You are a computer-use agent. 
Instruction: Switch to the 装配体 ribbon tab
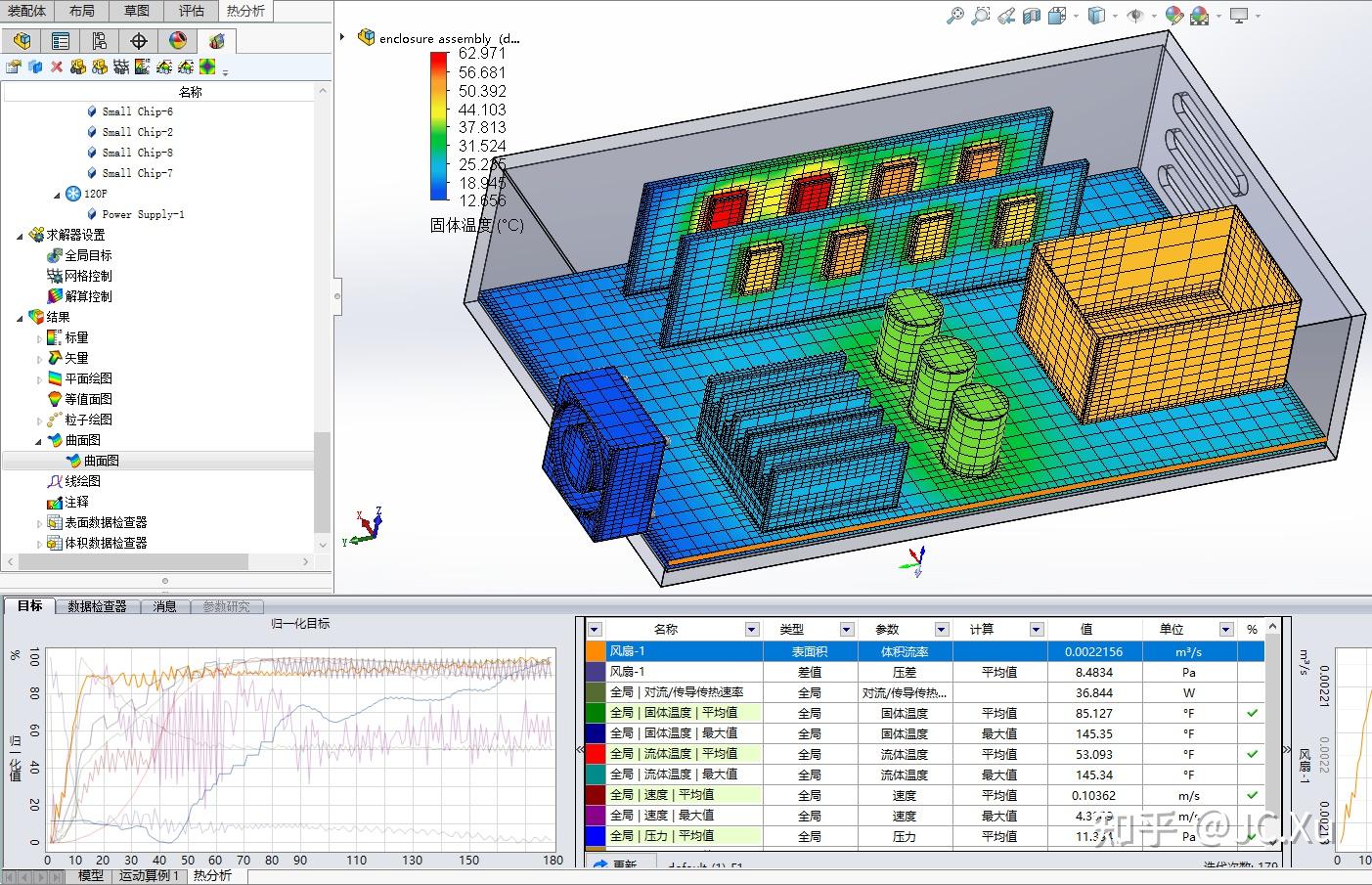(26, 11)
